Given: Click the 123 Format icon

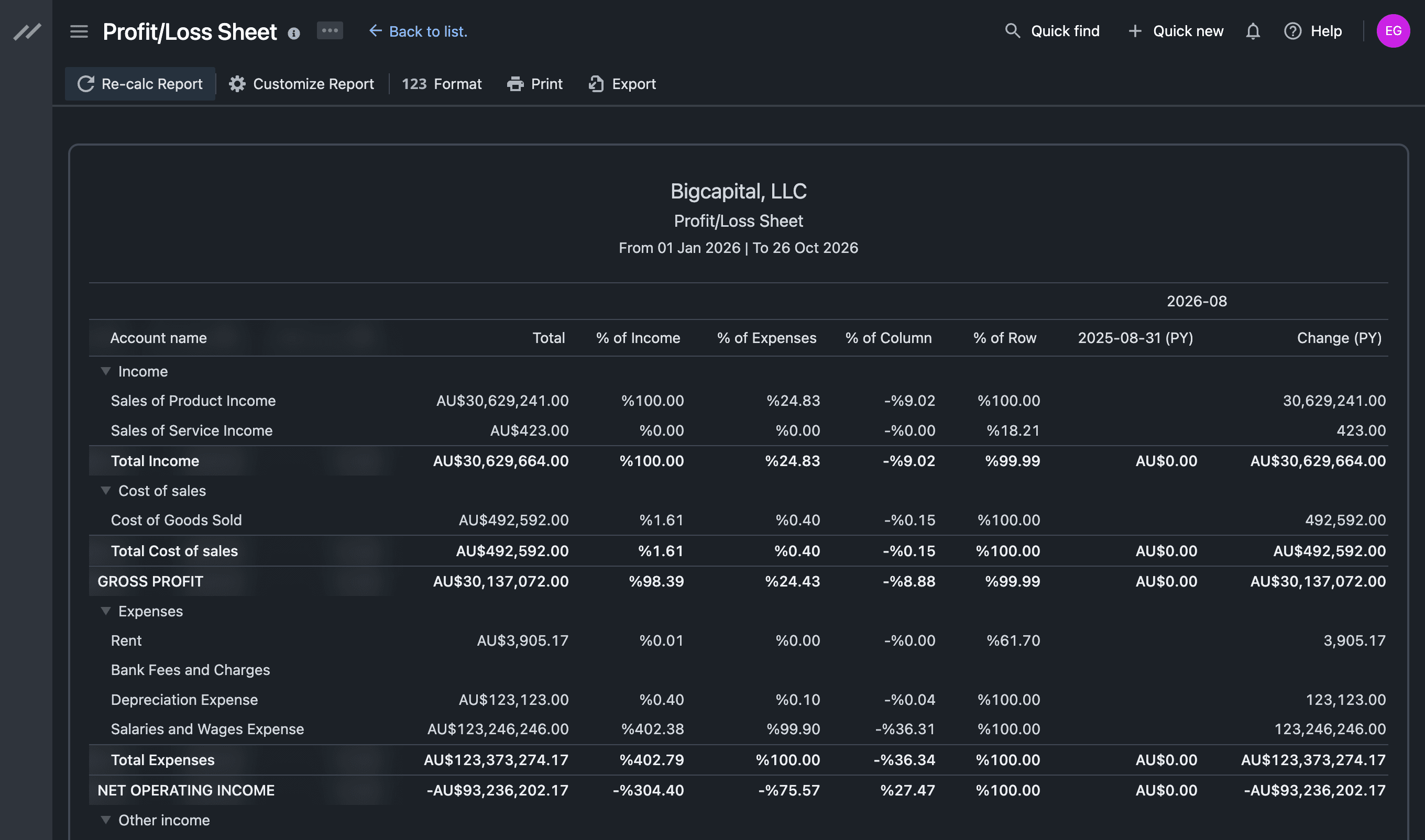Looking at the screenshot, I should [x=414, y=84].
